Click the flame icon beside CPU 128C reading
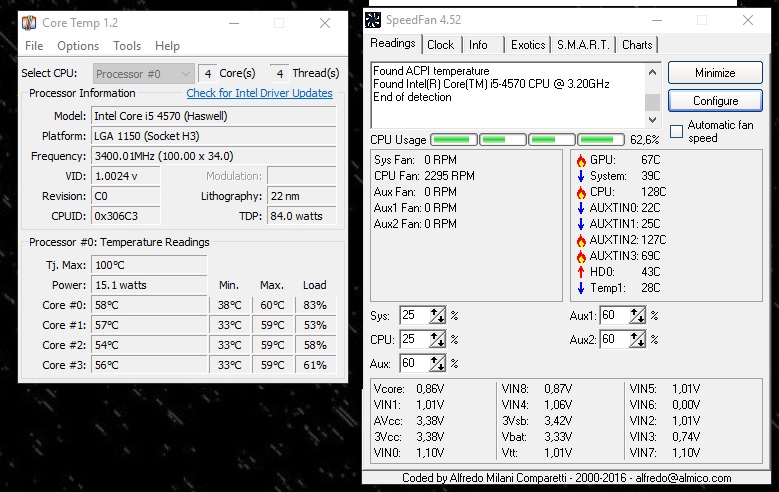This screenshot has height=492, width=779. (581, 192)
